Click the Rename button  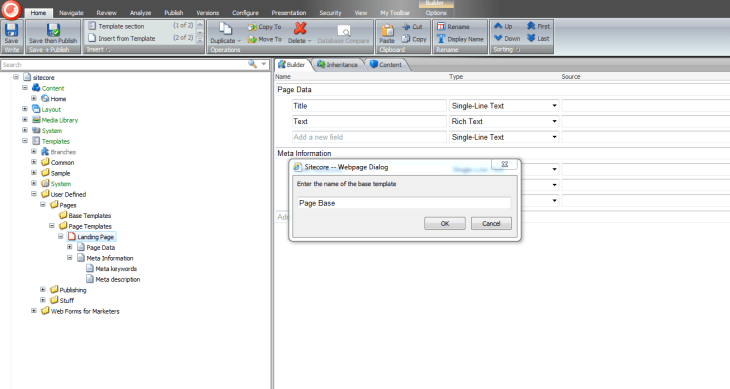tap(453, 27)
